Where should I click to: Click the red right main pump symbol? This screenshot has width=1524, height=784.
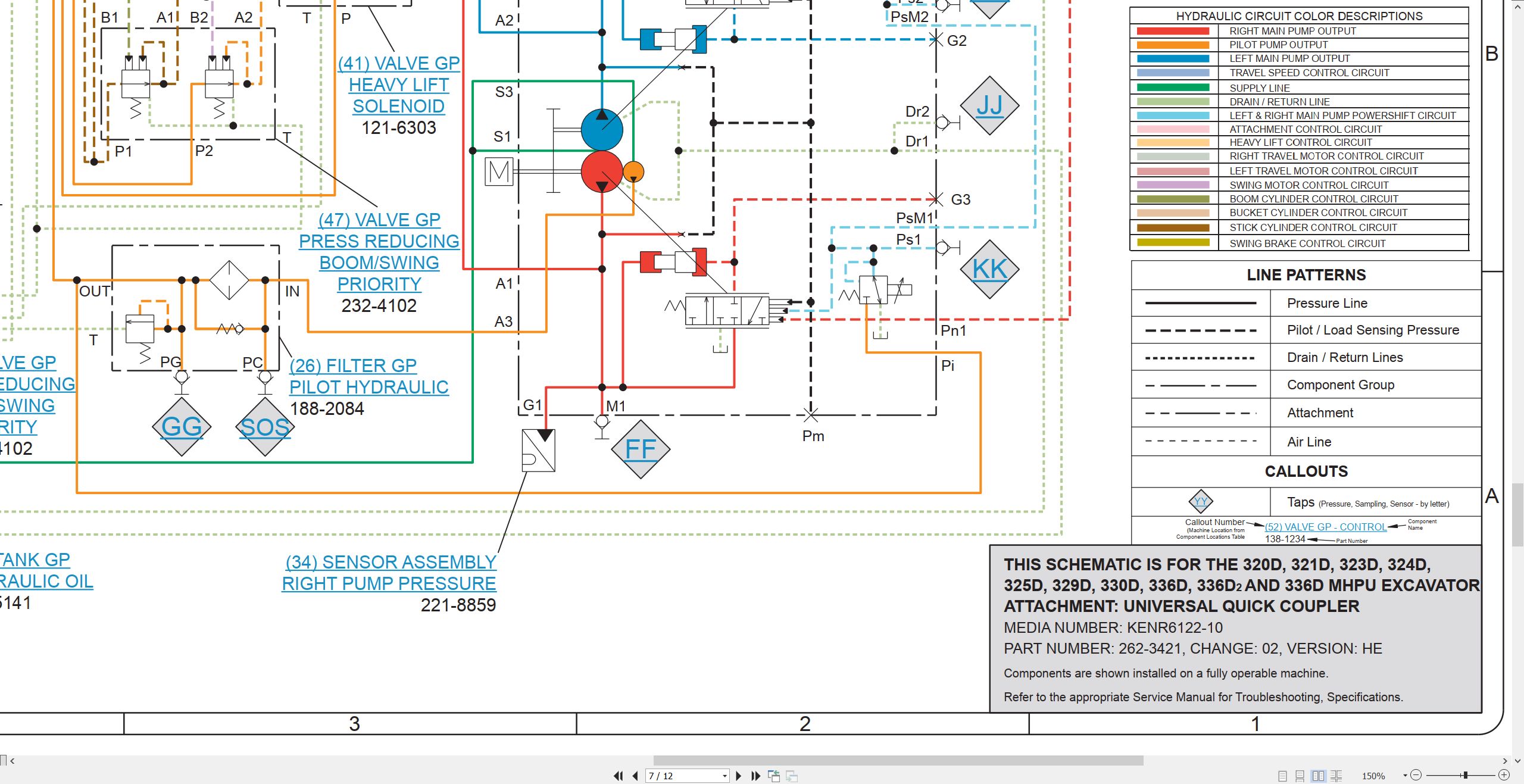click(602, 171)
